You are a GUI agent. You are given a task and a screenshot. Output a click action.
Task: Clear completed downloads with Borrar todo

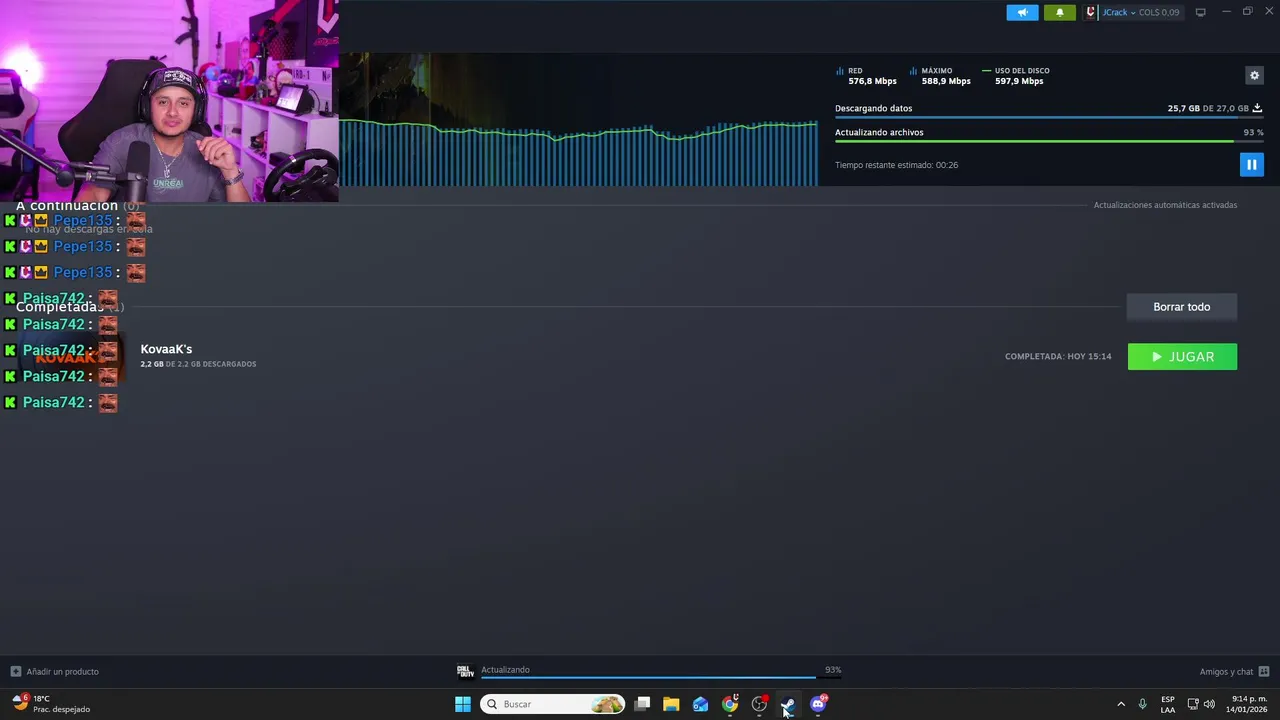(1182, 307)
